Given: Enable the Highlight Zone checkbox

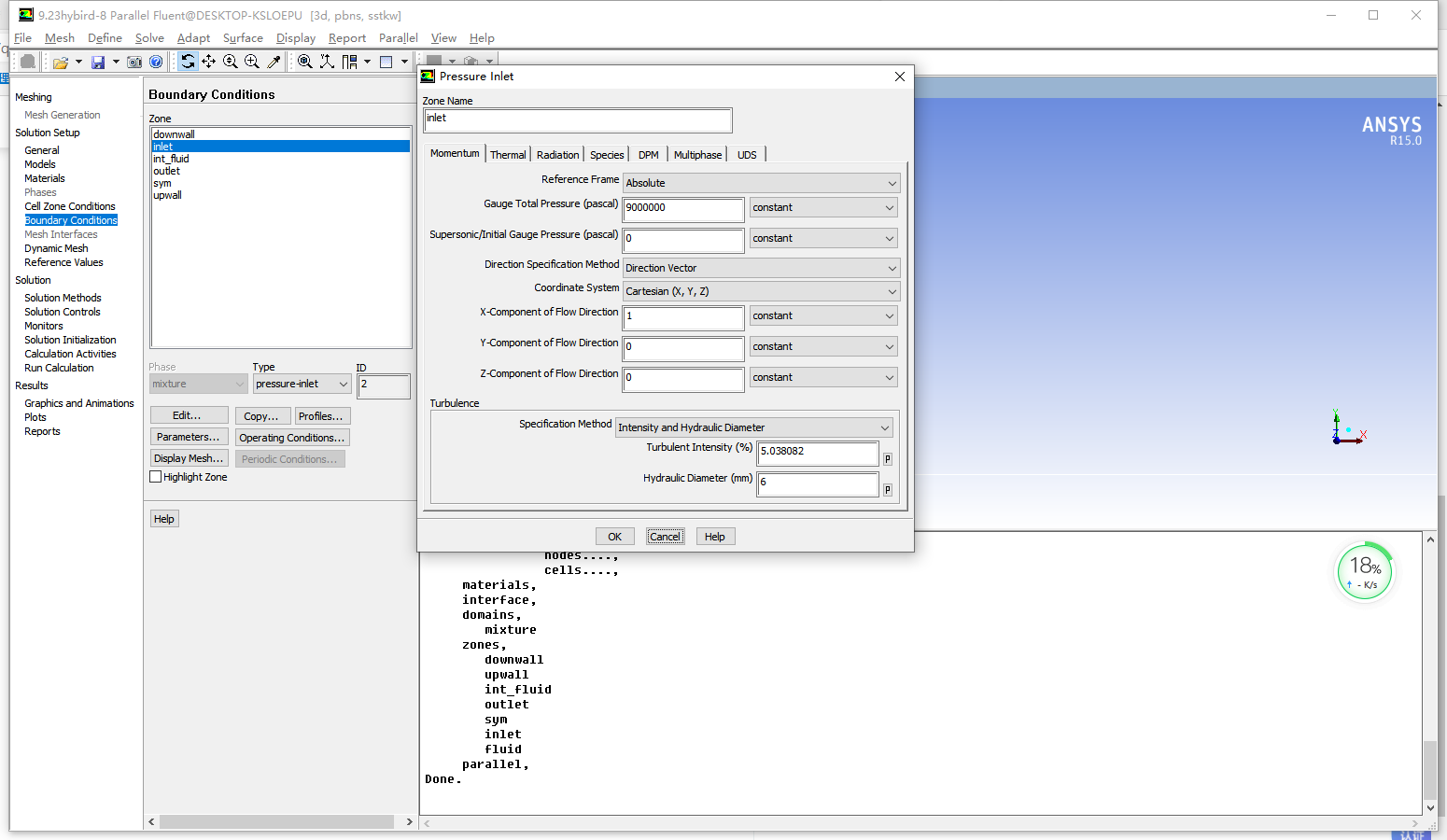Looking at the screenshot, I should point(156,477).
